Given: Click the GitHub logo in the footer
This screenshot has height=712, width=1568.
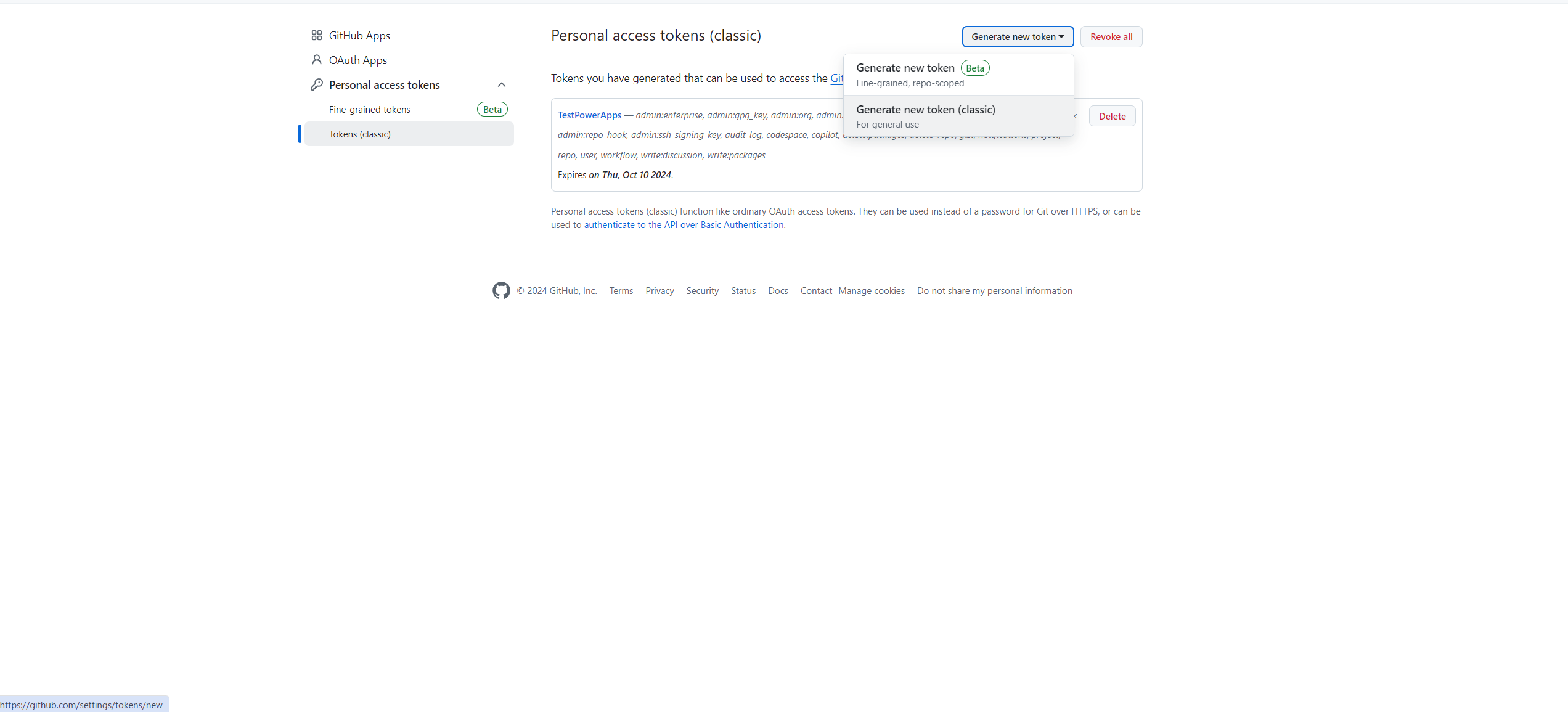Looking at the screenshot, I should (x=501, y=290).
